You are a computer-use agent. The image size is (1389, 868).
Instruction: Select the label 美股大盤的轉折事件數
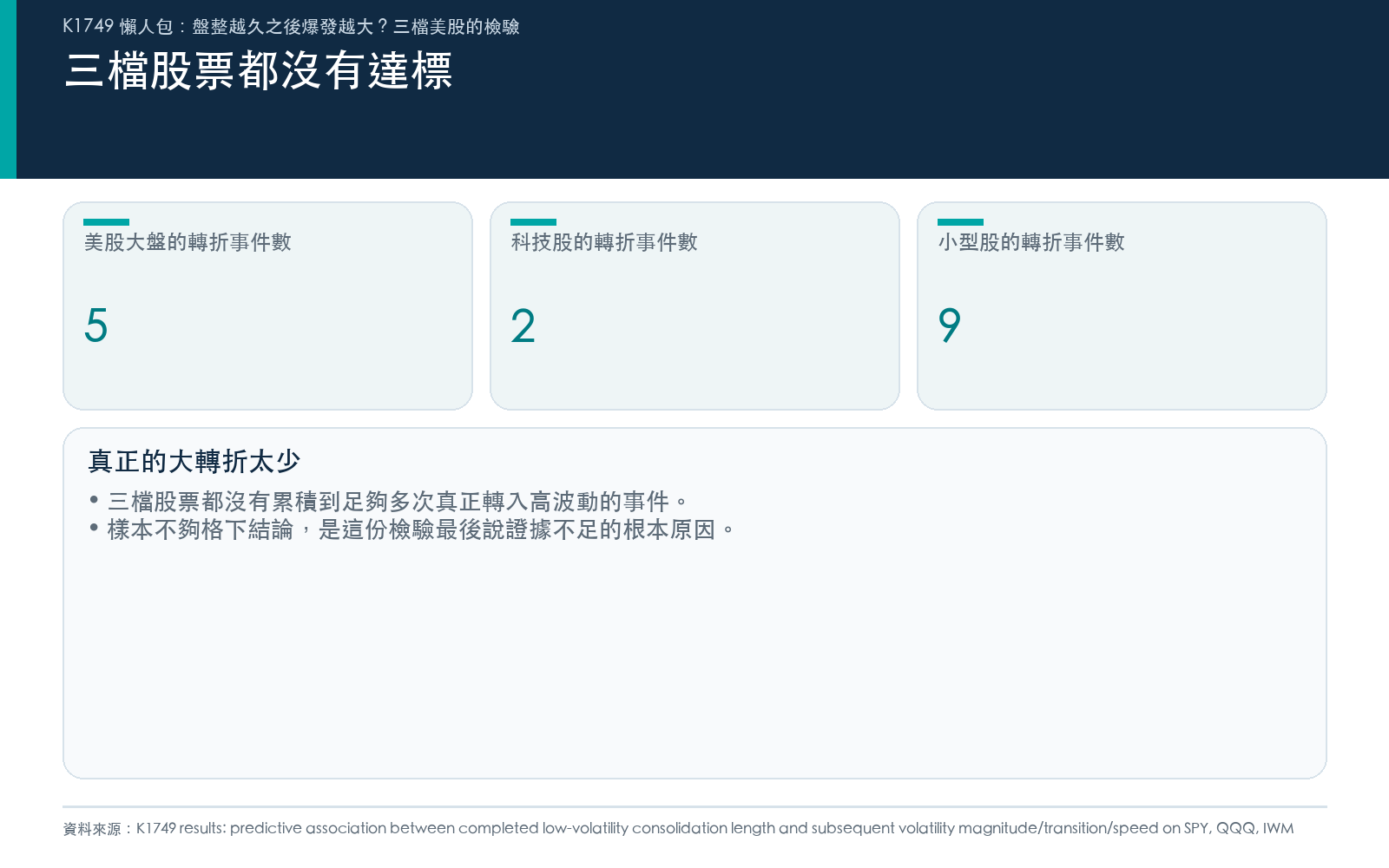pyautogui.click(x=188, y=242)
